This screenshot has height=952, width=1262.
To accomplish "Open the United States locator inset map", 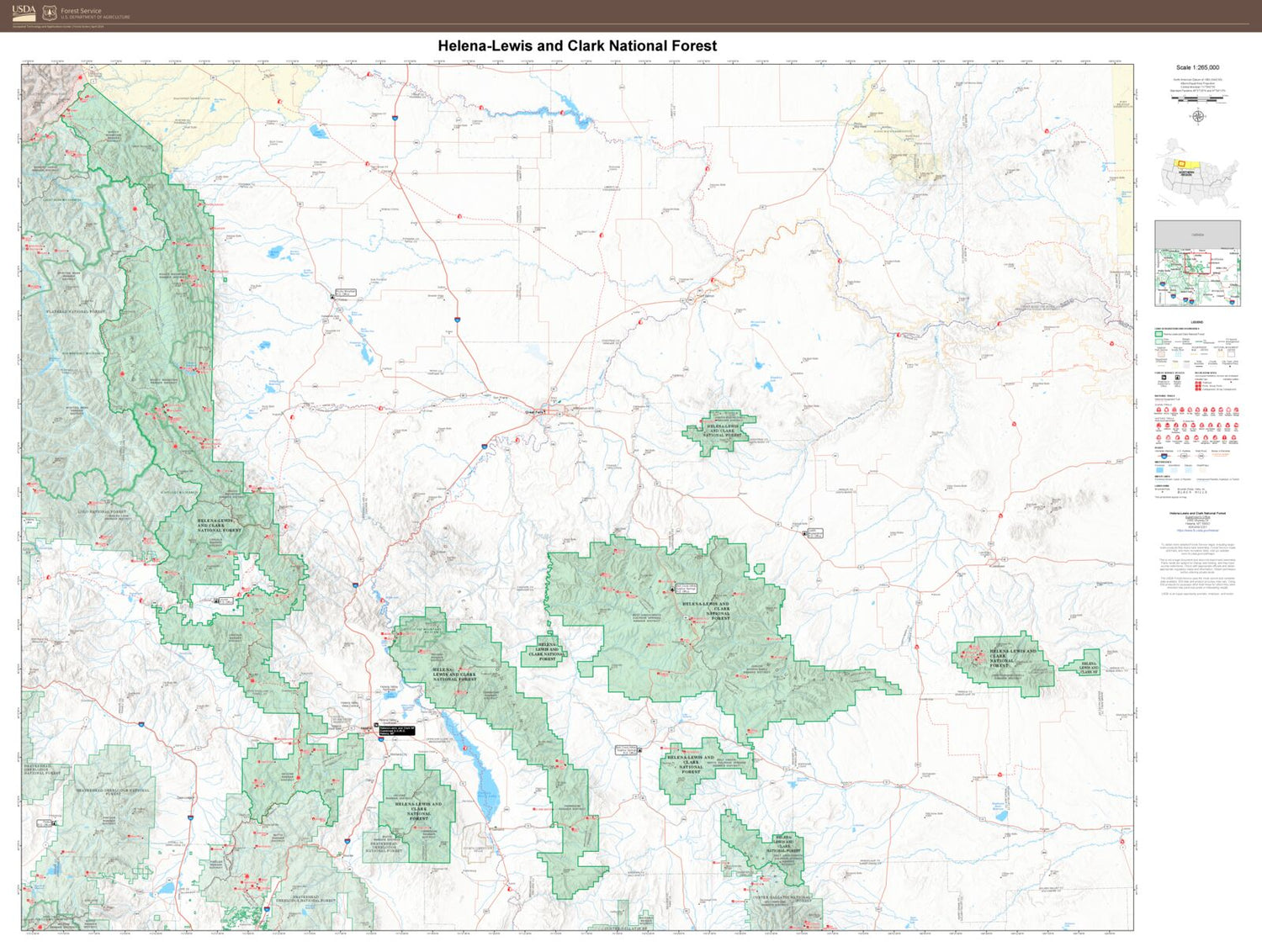I will coord(1198,172).
